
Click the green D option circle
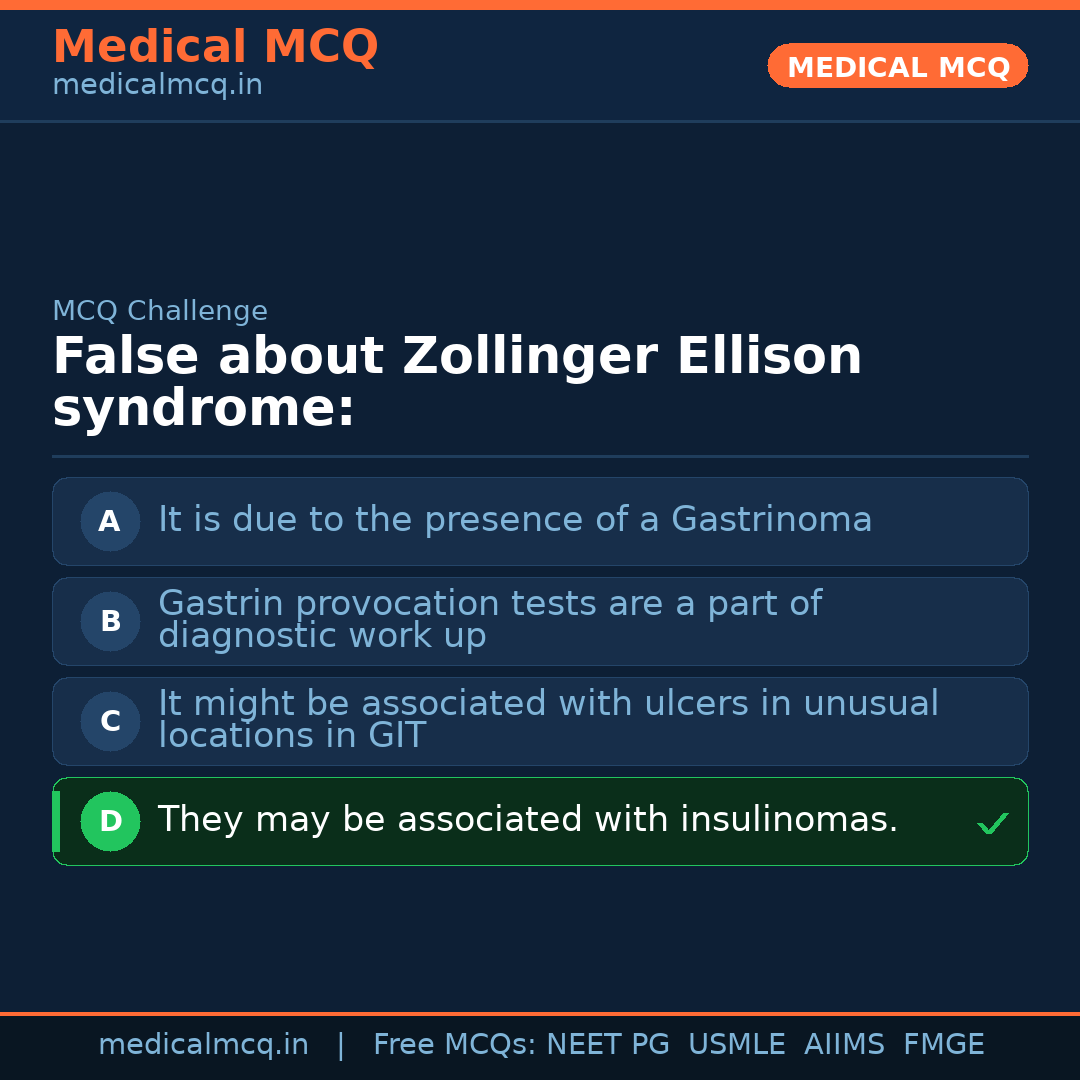tap(110, 821)
